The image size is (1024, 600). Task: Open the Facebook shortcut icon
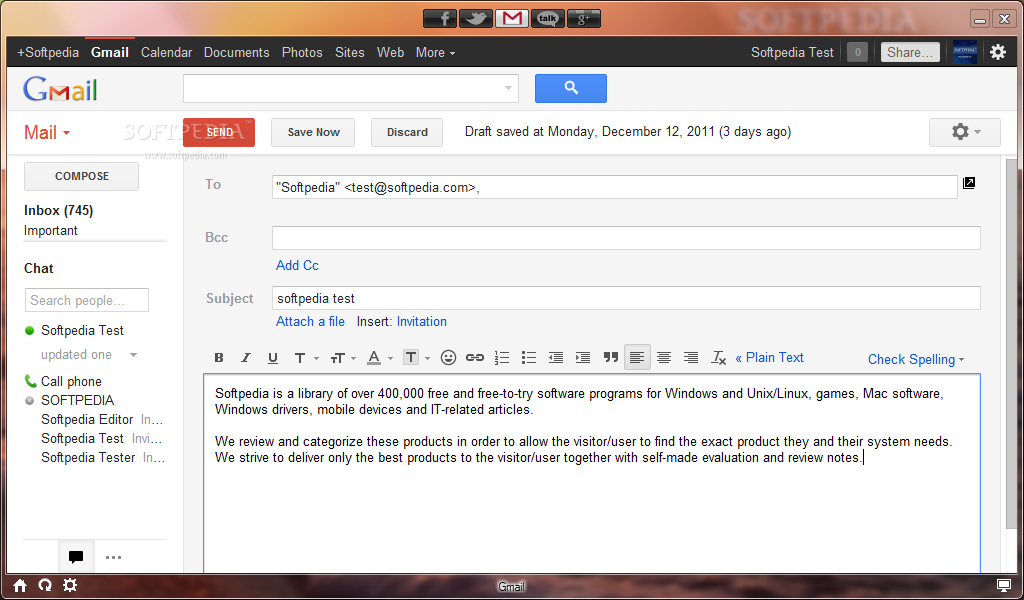click(440, 18)
